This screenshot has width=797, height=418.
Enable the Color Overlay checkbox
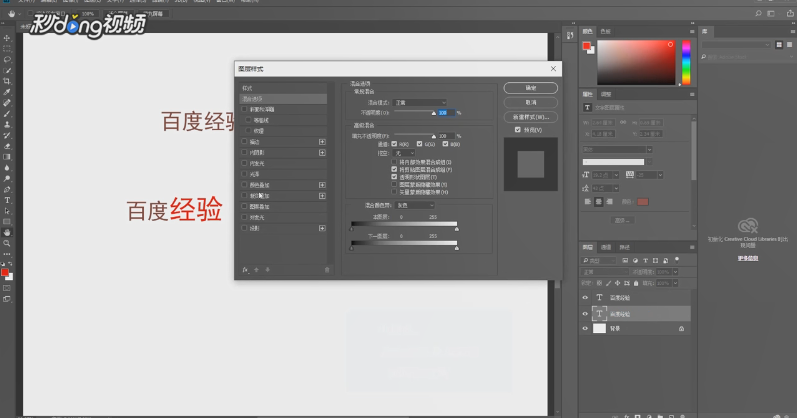click(244, 185)
